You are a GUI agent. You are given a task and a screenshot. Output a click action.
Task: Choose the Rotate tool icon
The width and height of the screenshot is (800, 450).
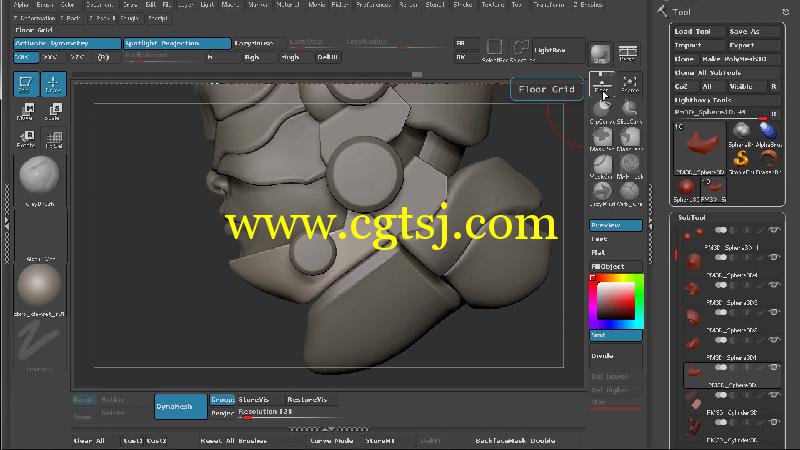[x=26, y=139]
